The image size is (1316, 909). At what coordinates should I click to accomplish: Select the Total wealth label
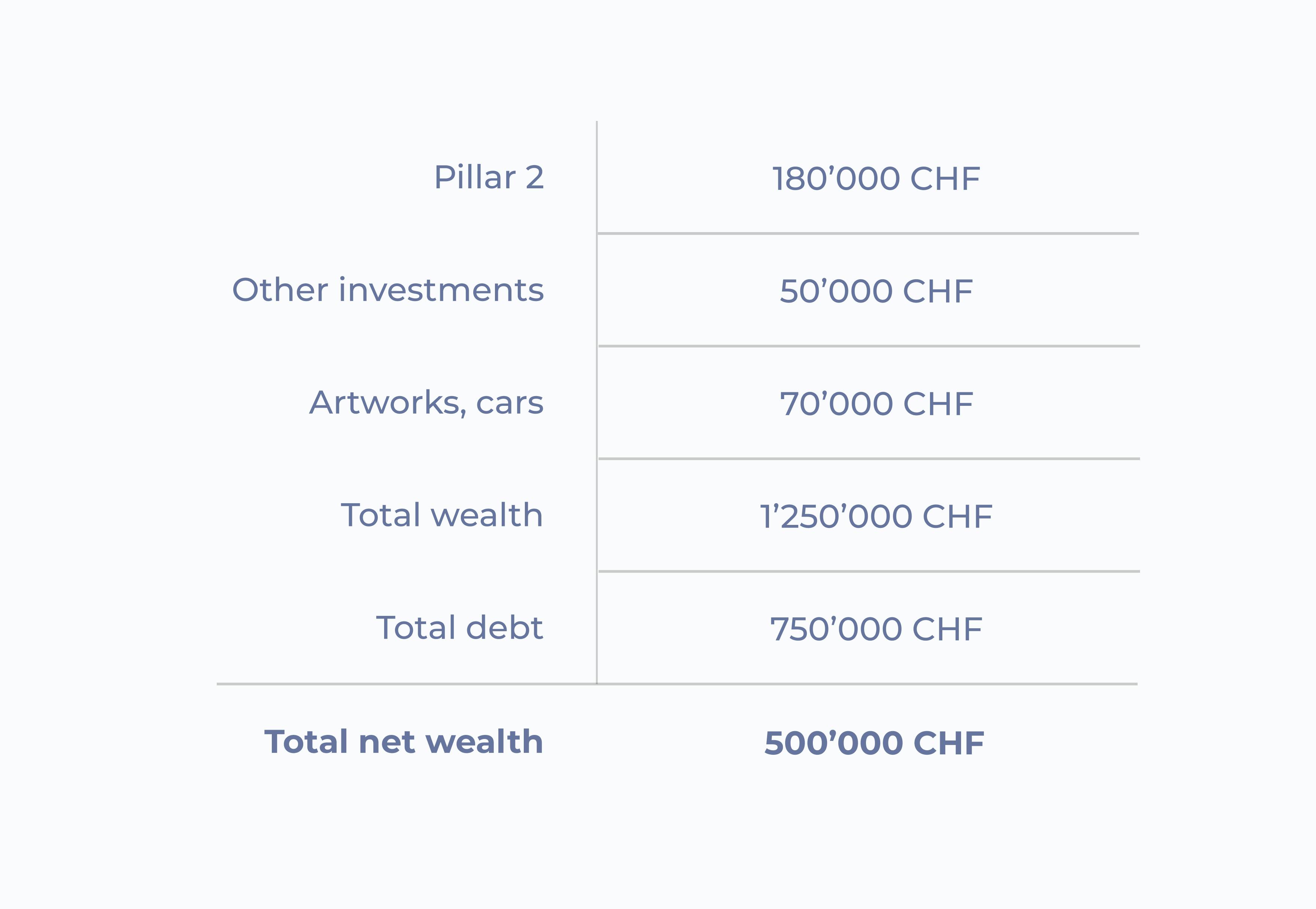[441, 515]
